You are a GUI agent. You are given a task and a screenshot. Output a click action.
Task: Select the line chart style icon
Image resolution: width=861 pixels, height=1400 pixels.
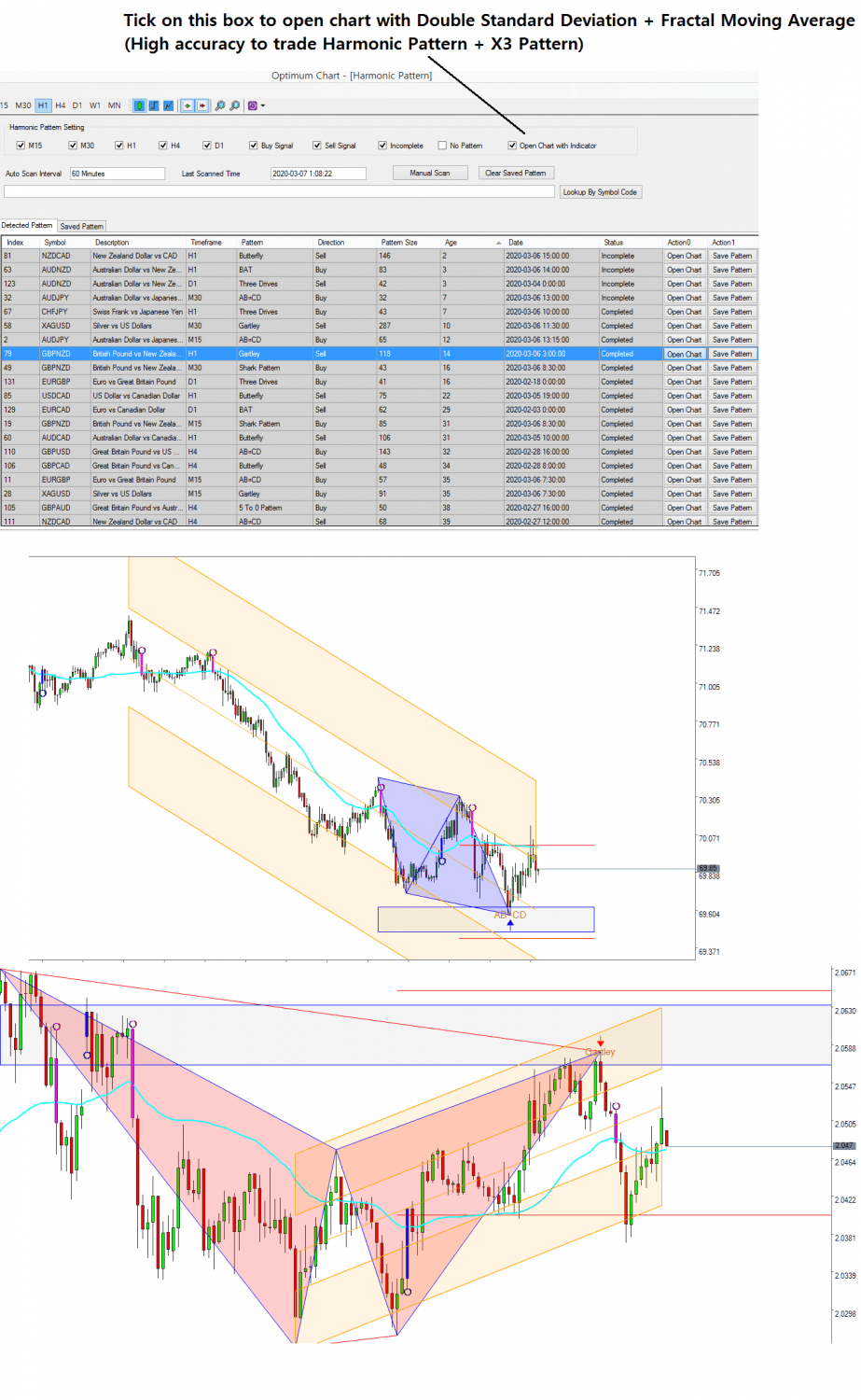(168, 105)
